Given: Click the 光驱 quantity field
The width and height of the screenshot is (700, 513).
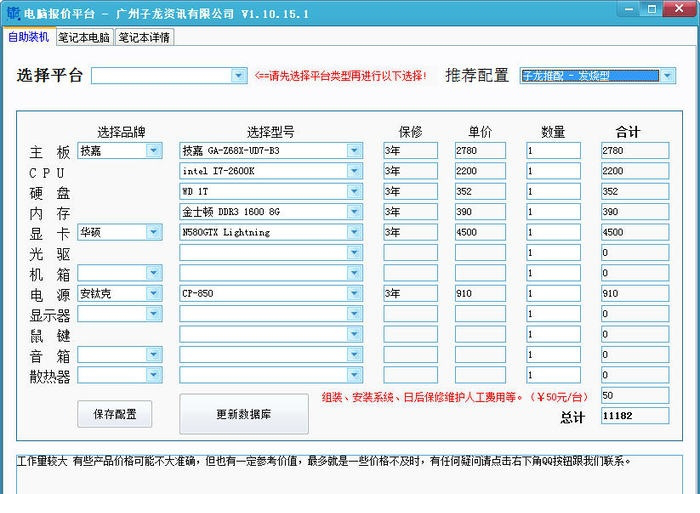Looking at the screenshot, I should pyautogui.click(x=553, y=253).
